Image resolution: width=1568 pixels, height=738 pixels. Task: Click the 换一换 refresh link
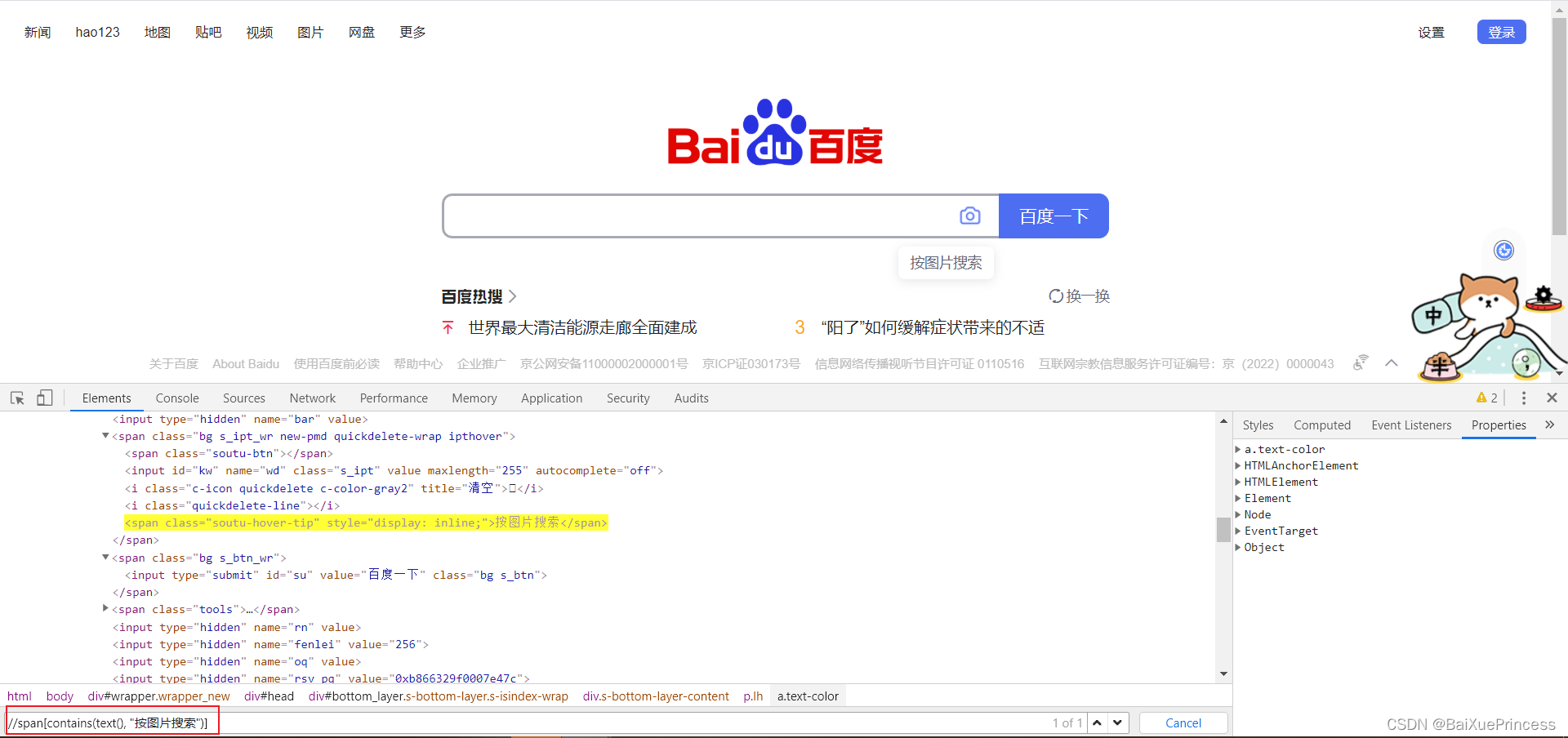click(x=1088, y=296)
